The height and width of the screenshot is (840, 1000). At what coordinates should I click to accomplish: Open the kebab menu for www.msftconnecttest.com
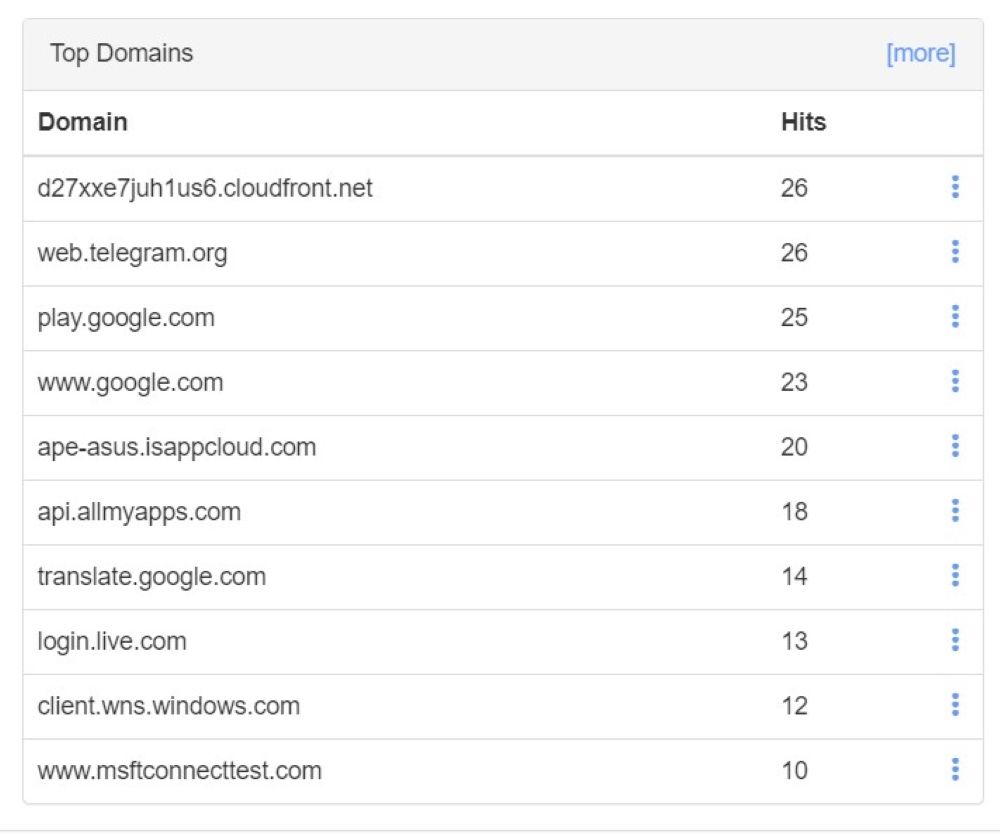pyautogui.click(x=955, y=770)
